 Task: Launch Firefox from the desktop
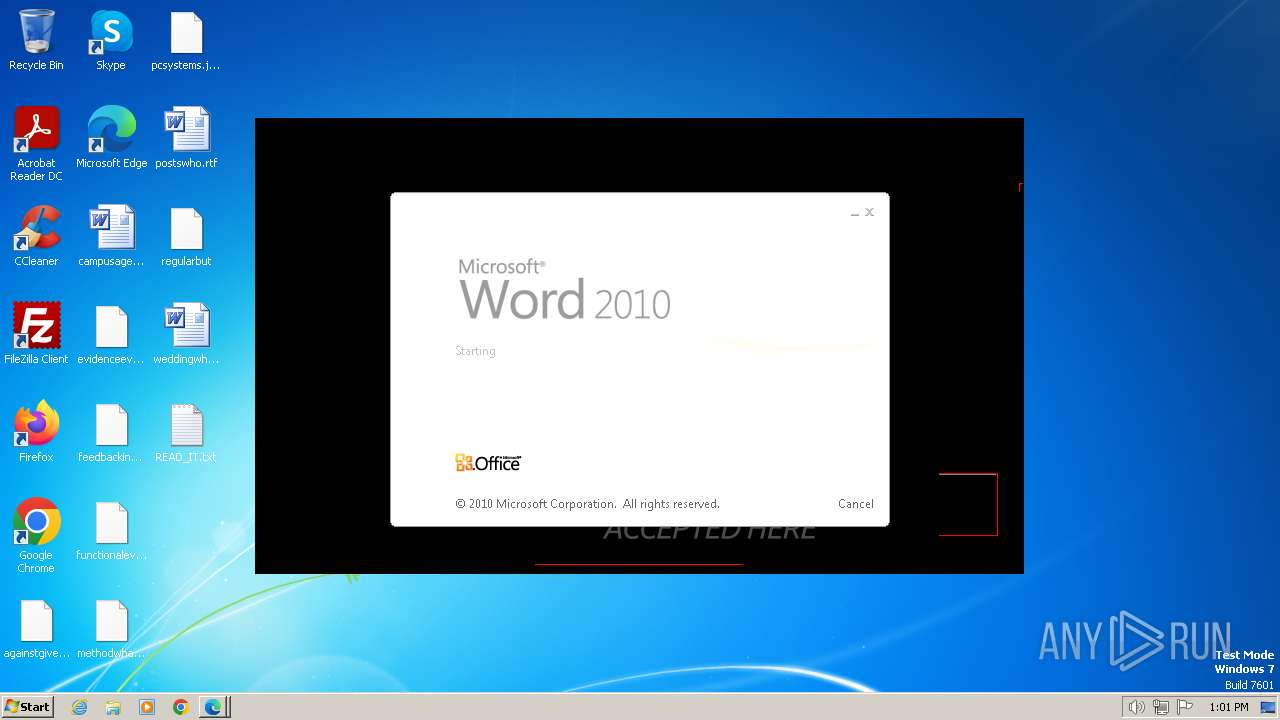36,433
